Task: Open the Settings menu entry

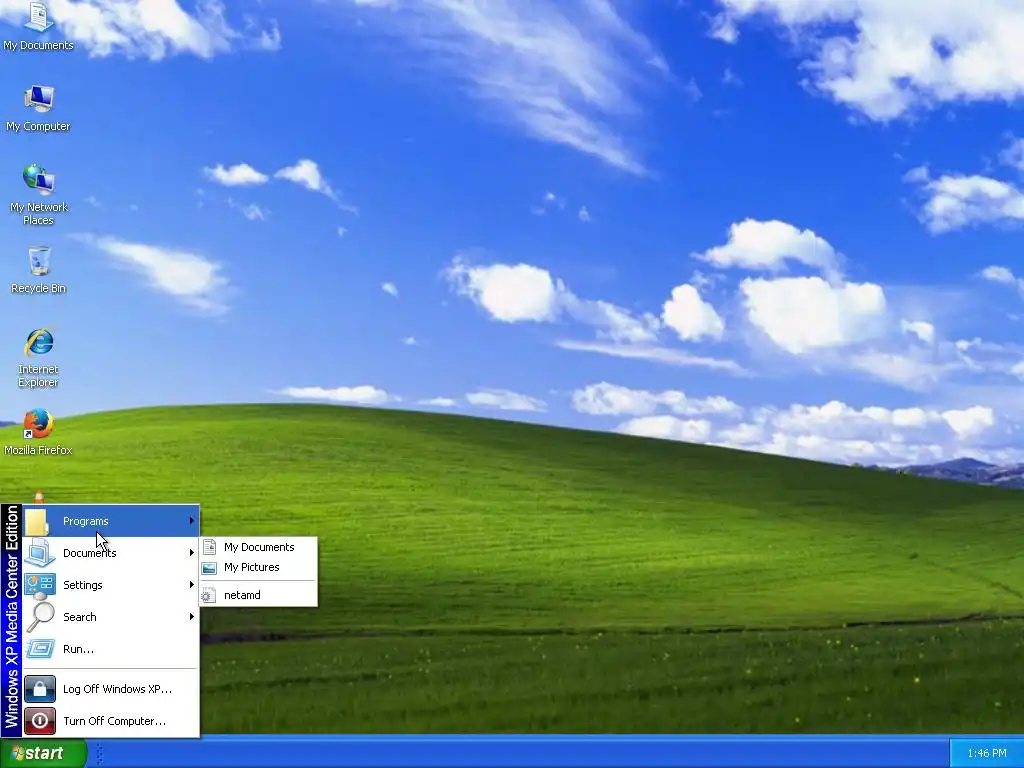Action: (111, 585)
